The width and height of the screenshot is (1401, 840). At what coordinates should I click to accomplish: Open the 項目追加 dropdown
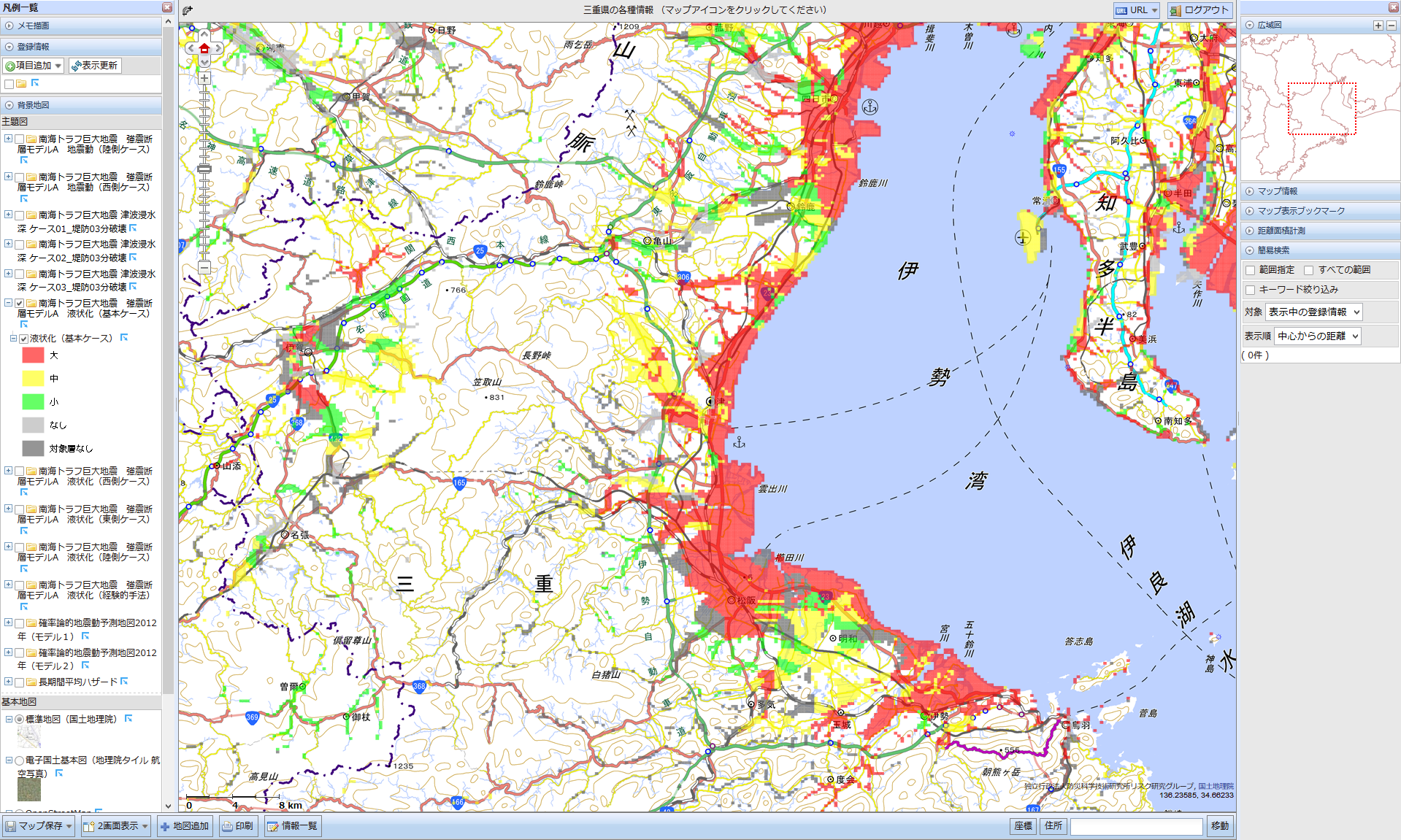[x=34, y=66]
